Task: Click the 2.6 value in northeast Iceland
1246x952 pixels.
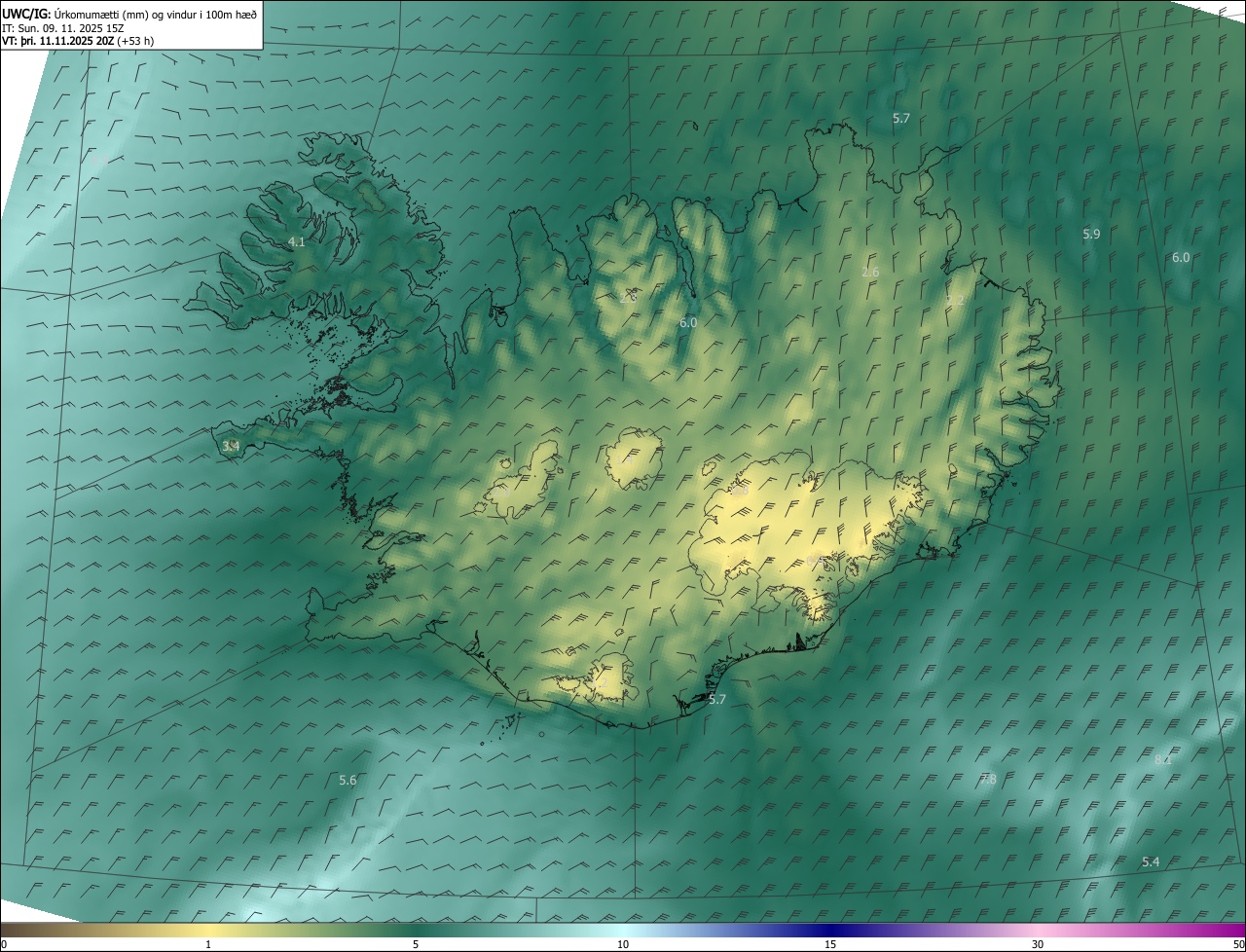Action: click(870, 273)
